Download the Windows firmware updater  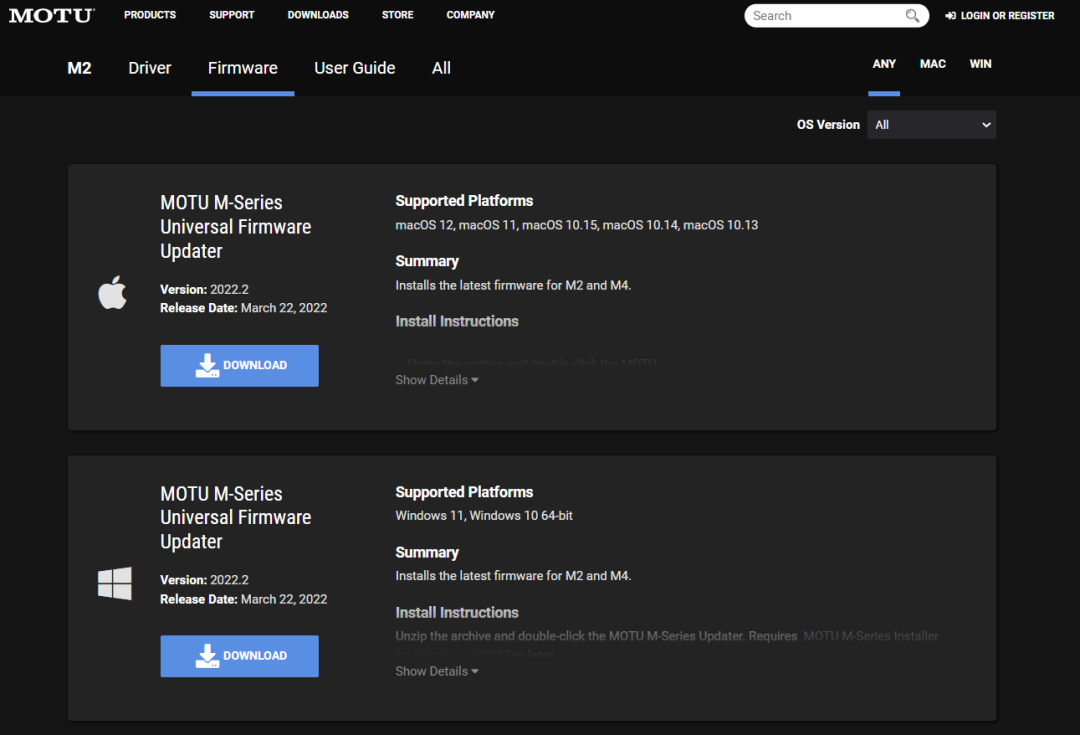[239, 656]
